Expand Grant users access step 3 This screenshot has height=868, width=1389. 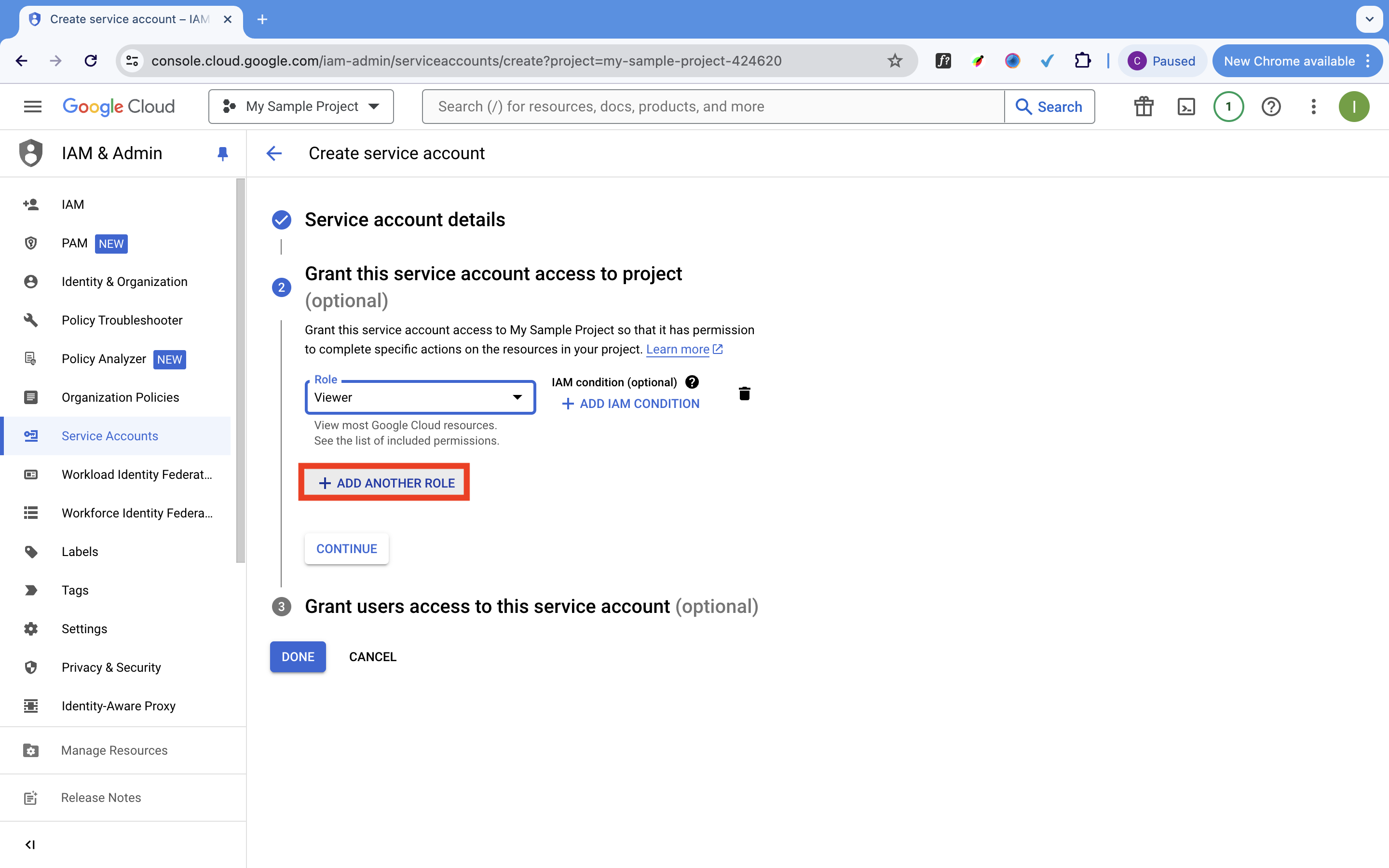[x=531, y=606]
